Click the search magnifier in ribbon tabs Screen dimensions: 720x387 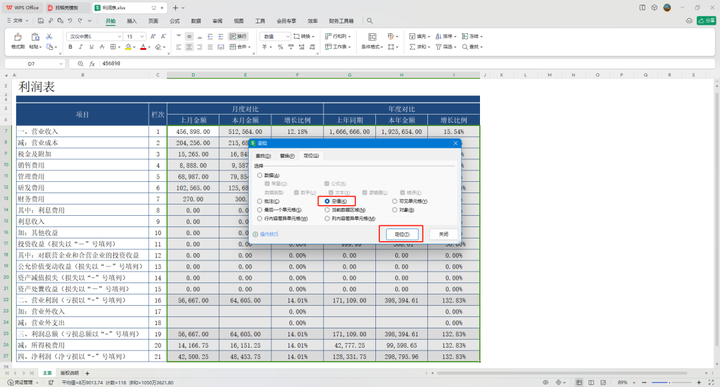(x=370, y=21)
